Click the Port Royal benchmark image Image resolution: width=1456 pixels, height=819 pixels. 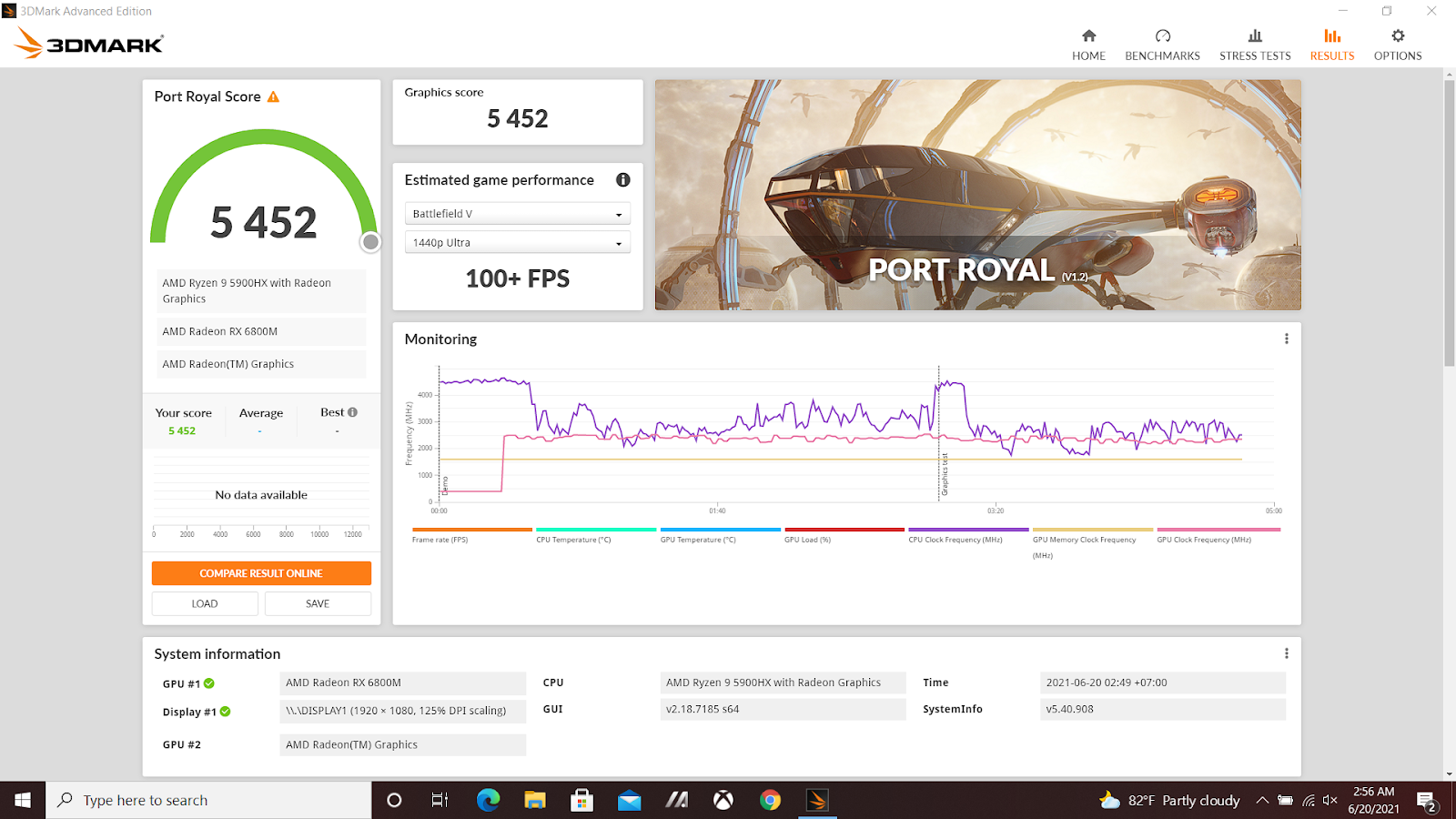pyautogui.click(x=978, y=195)
